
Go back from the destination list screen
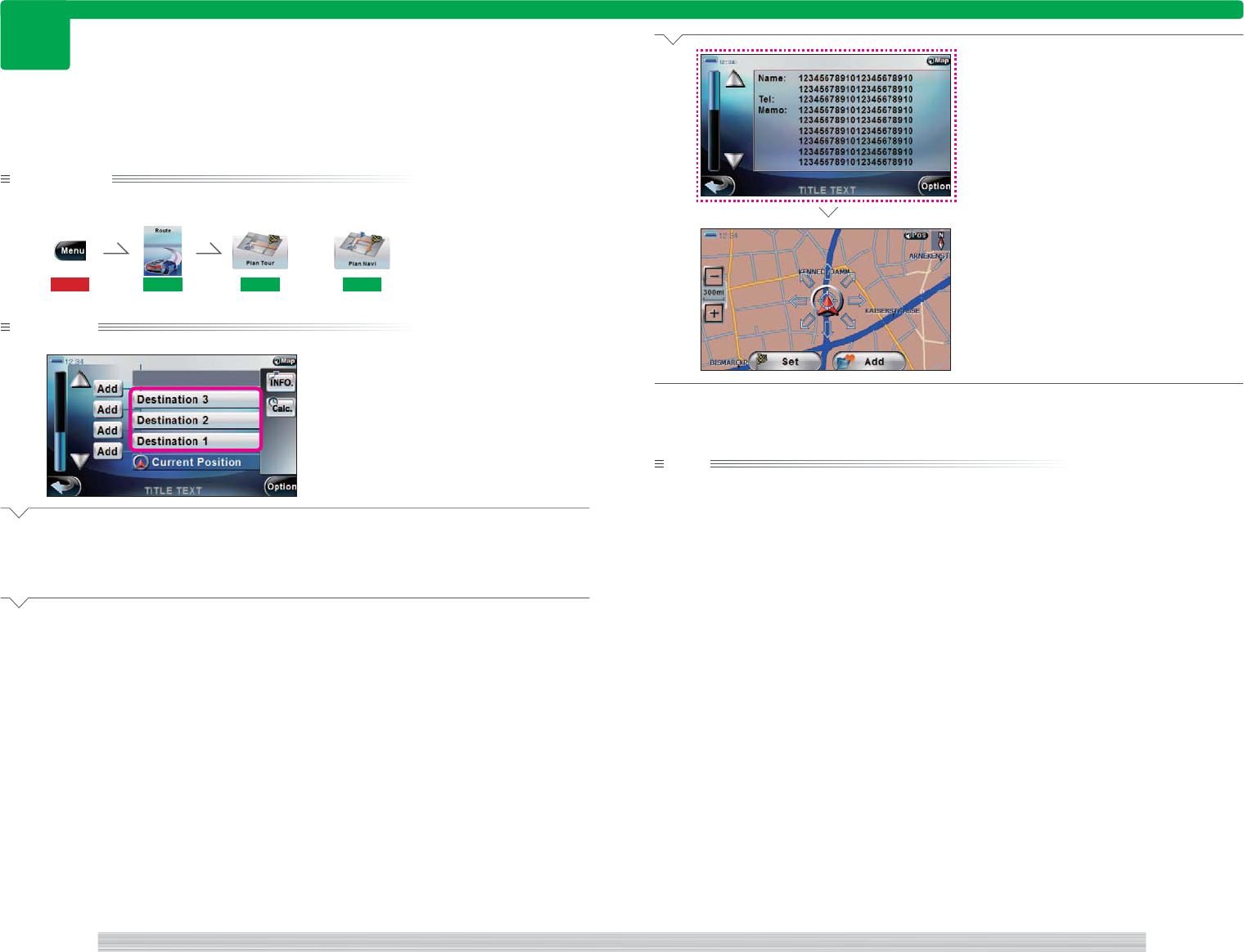(x=65, y=486)
